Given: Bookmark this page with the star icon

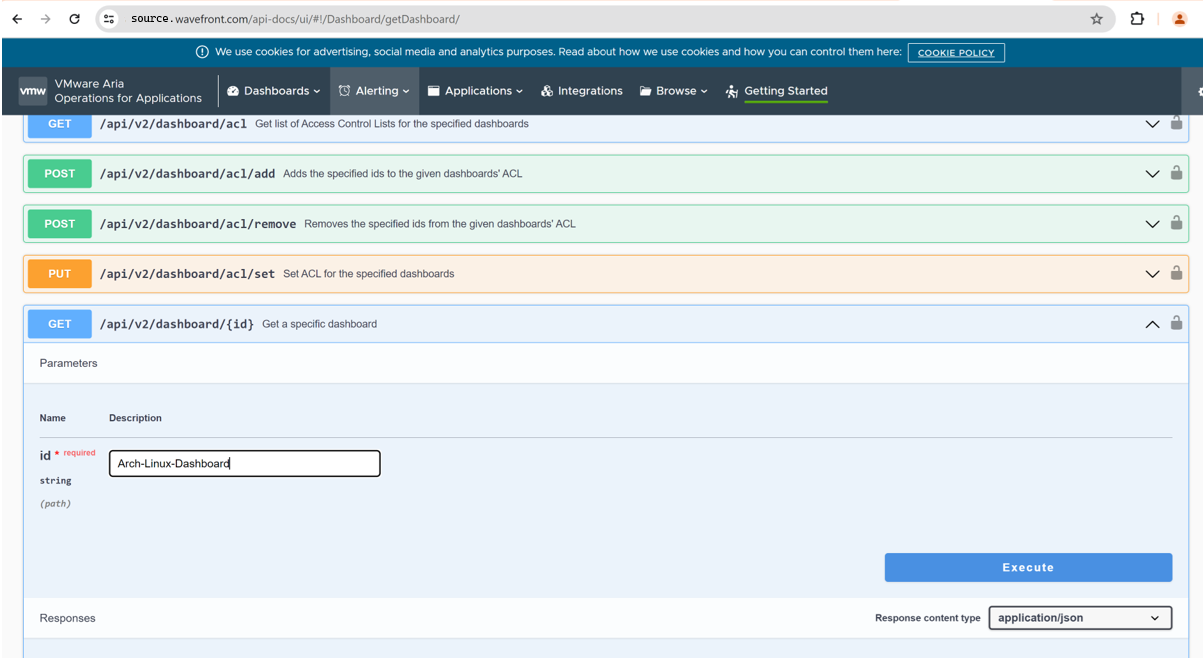Looking at the screenshot, I should click(1096, 19).
